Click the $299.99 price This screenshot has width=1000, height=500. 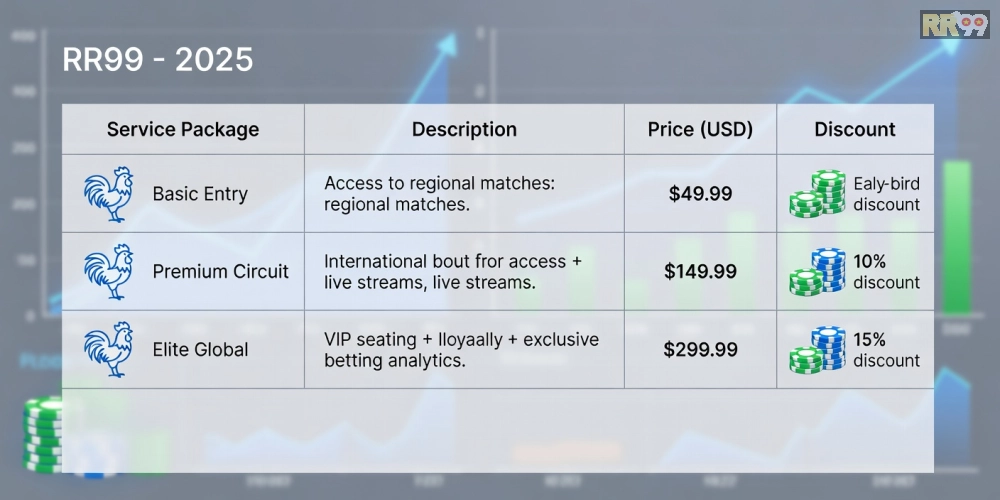click(x=700, y=349)
